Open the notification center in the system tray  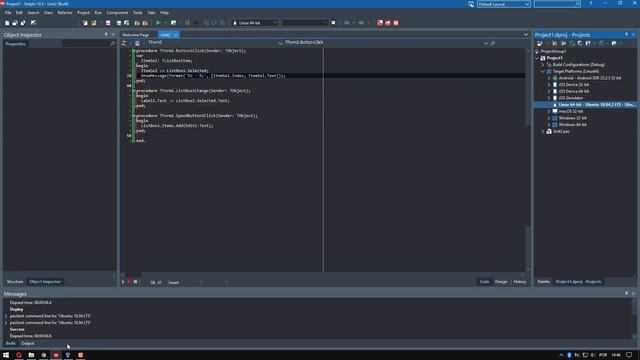tap(629, 355)
